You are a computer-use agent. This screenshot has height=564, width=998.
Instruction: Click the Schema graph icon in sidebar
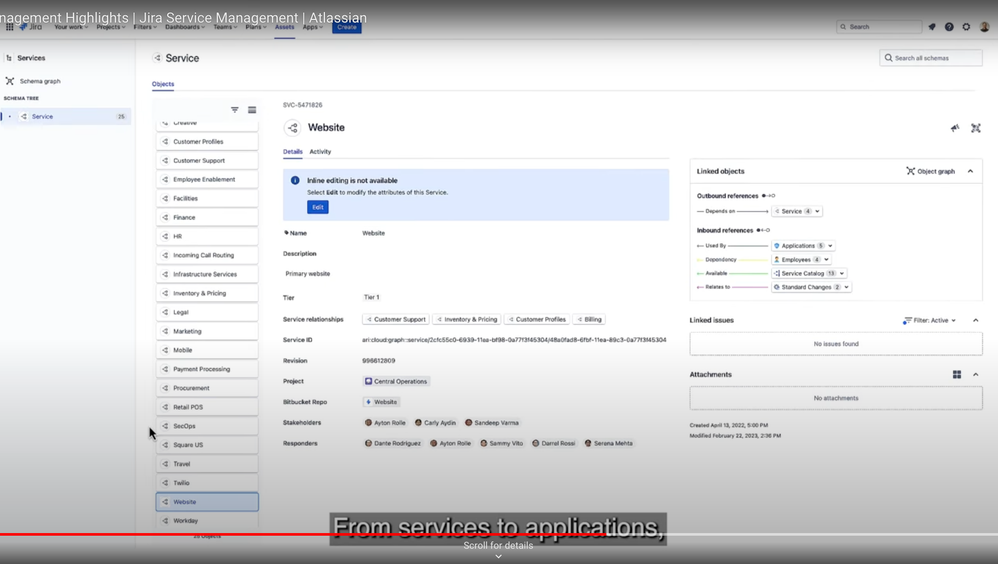10,81
